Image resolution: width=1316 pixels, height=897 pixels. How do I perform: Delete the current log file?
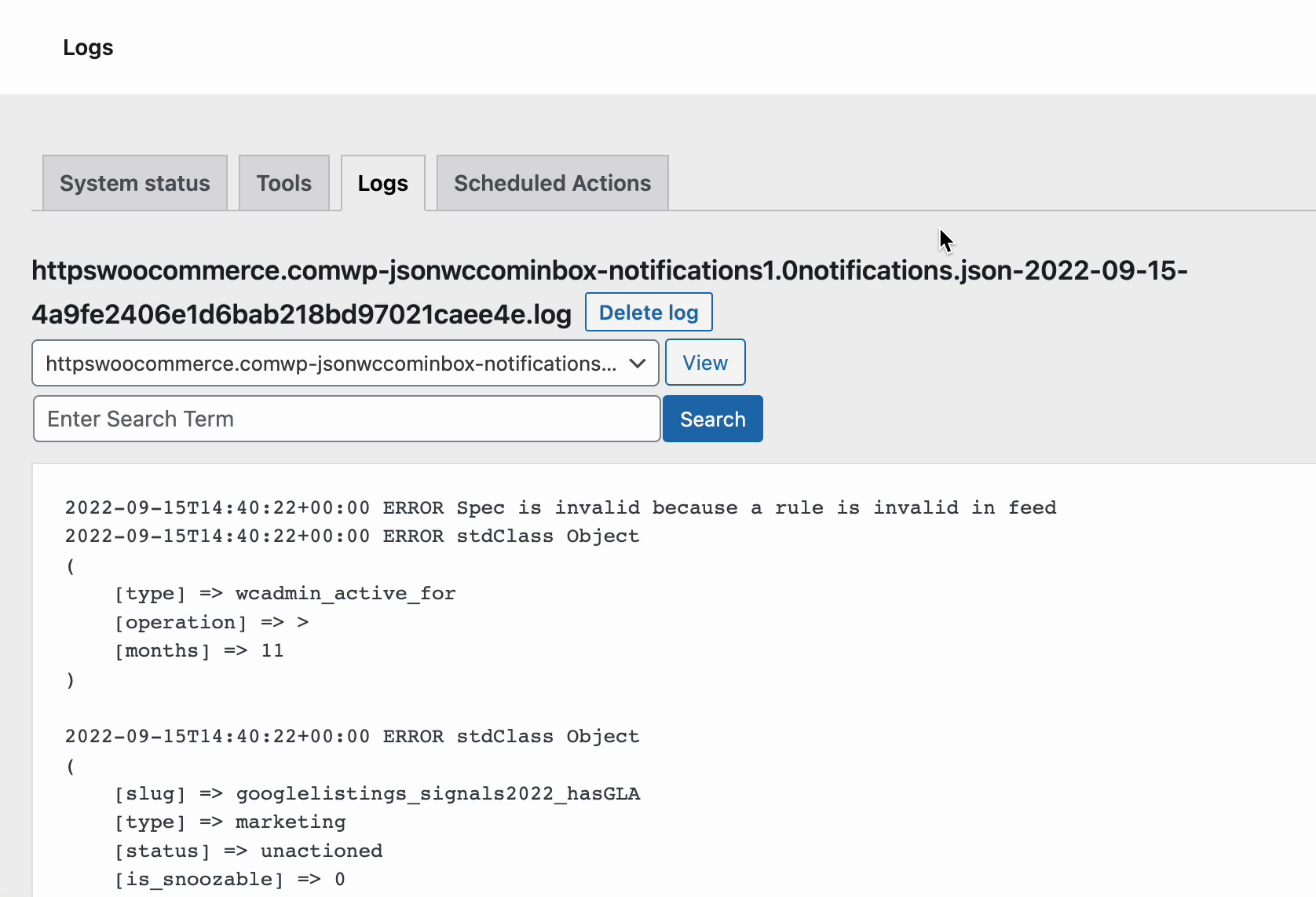pos(648,312)
